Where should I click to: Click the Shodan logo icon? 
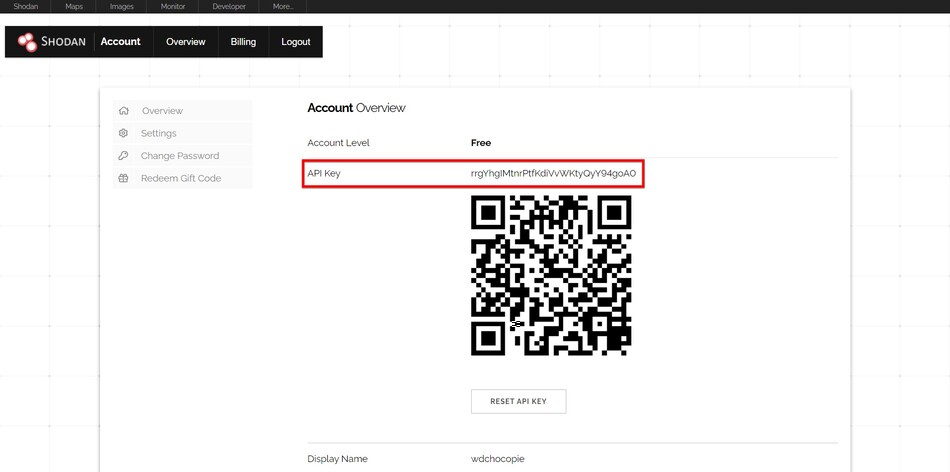click(x=27, y=42)
